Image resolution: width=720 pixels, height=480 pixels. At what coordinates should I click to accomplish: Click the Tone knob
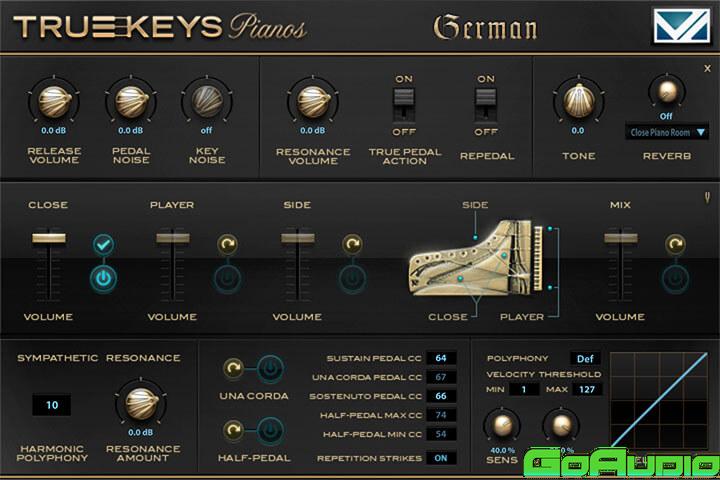(x=579, y=101)
